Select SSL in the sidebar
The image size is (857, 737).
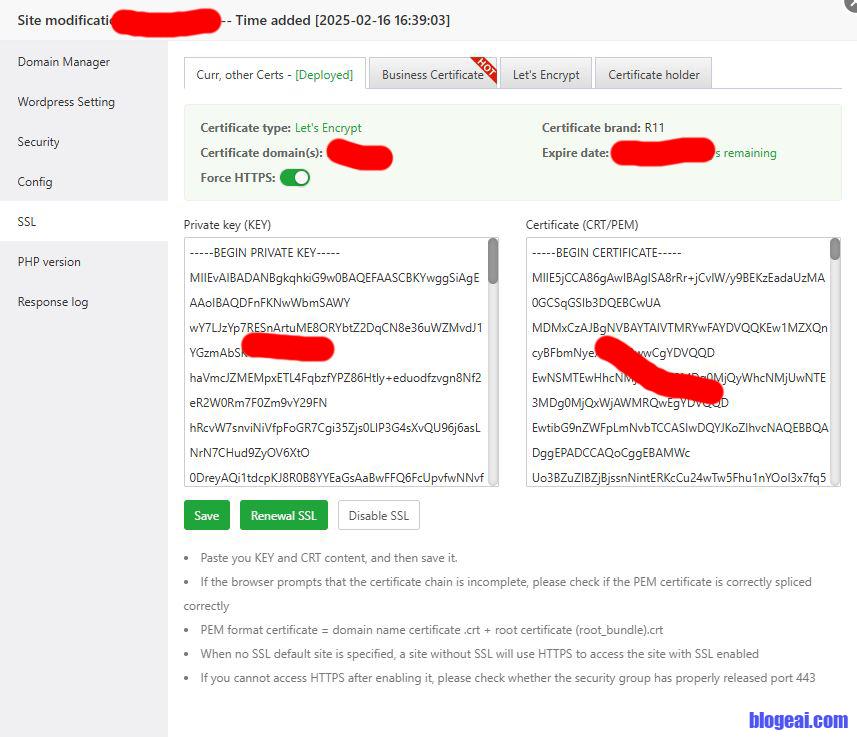(x=27, y=222)
